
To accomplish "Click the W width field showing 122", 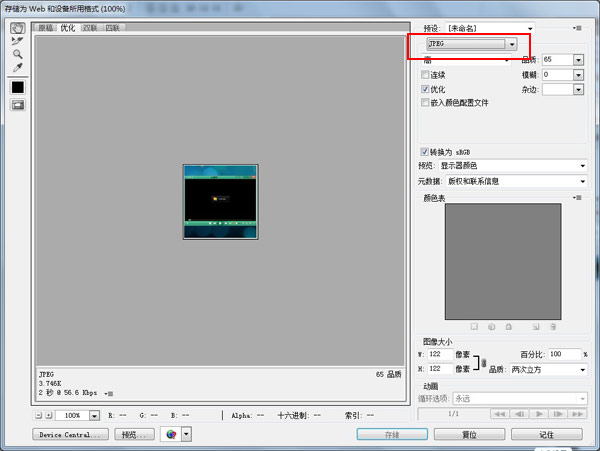I will 440,354.
